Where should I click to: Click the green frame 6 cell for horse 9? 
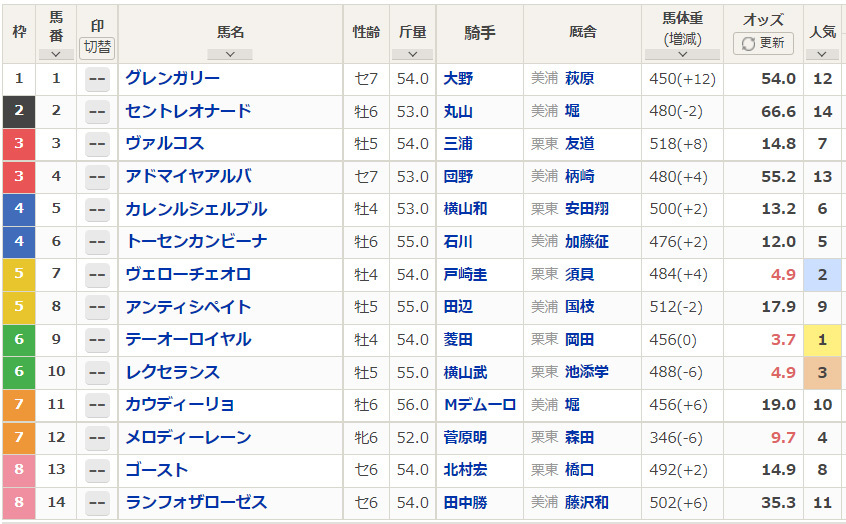point(19,340)
